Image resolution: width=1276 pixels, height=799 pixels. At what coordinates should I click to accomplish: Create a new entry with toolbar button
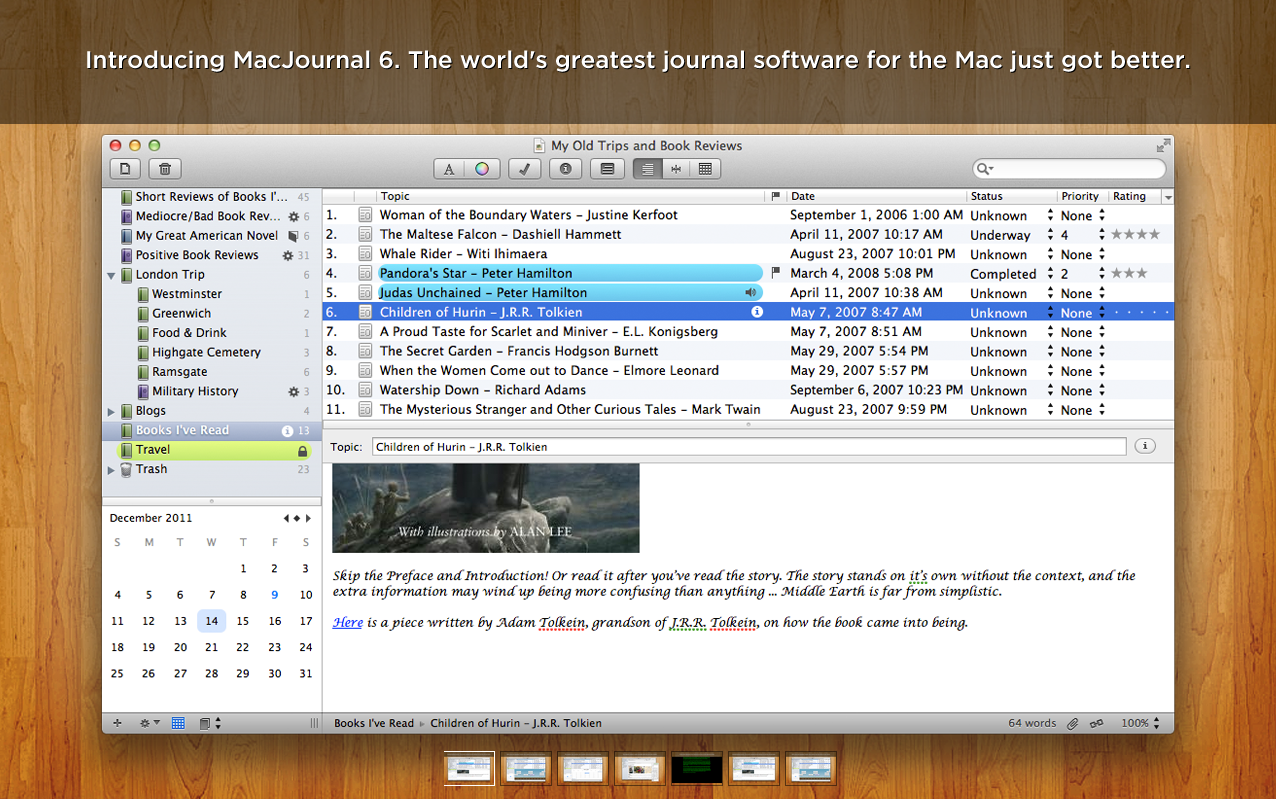(x=124, y=169)
